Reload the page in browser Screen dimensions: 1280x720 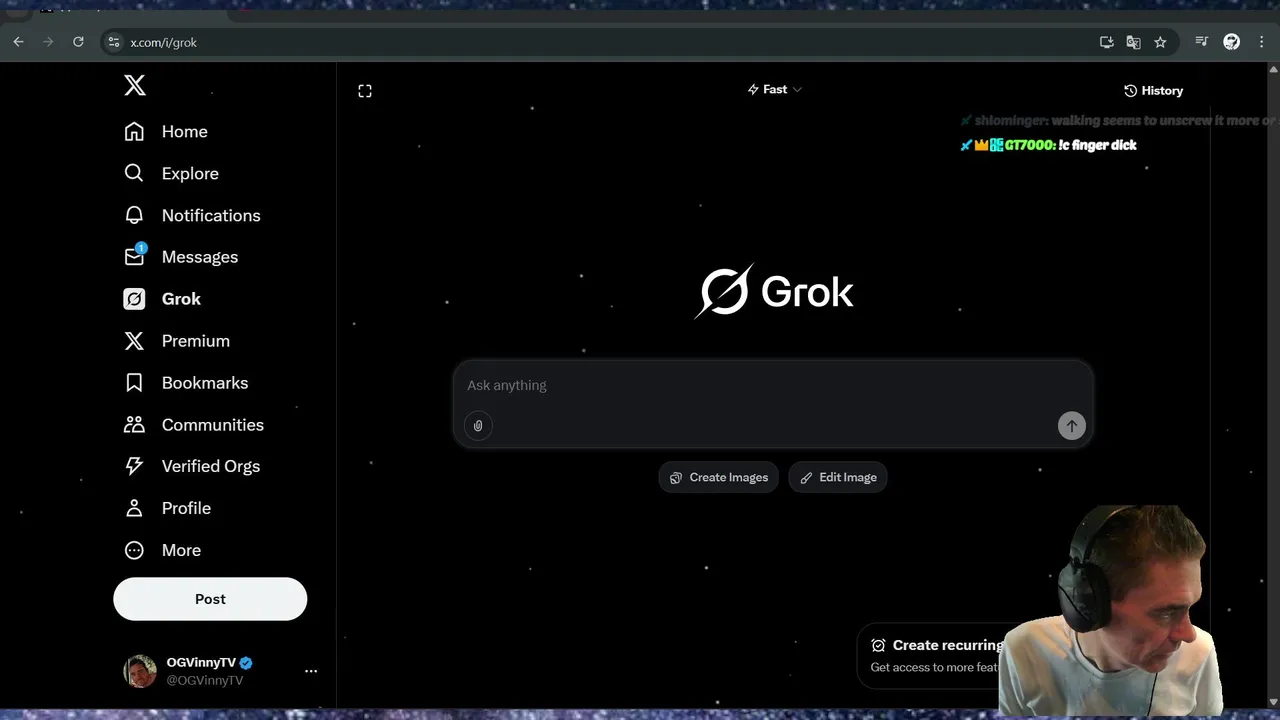pyautogui.click(x=78, y=42)
